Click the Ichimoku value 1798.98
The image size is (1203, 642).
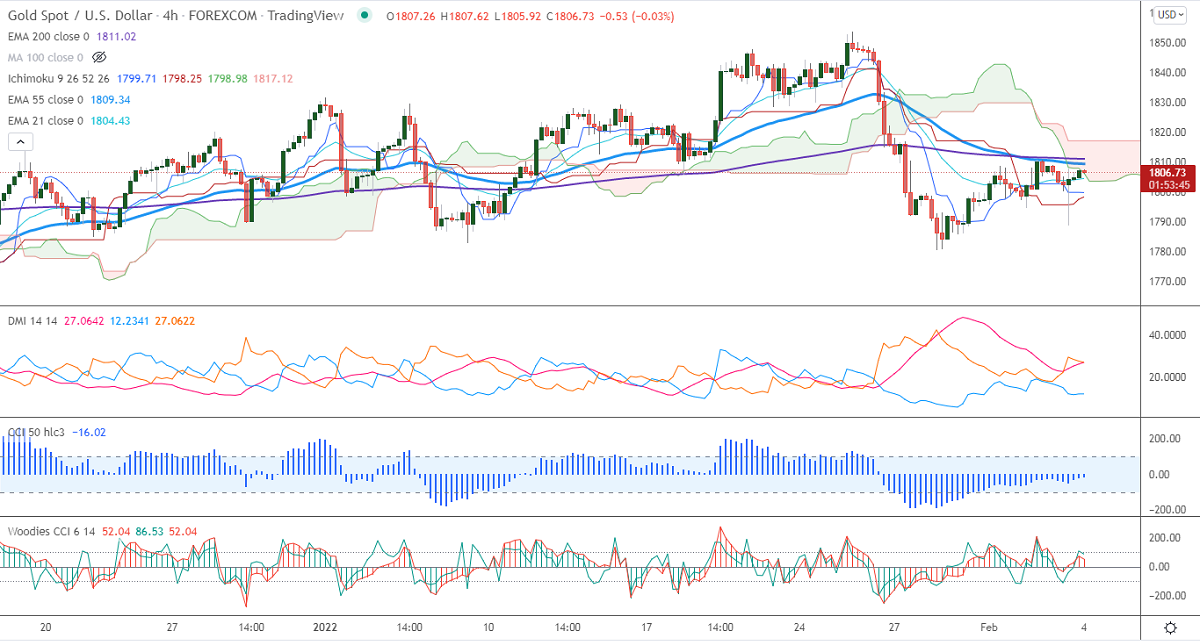coord(227,79)
